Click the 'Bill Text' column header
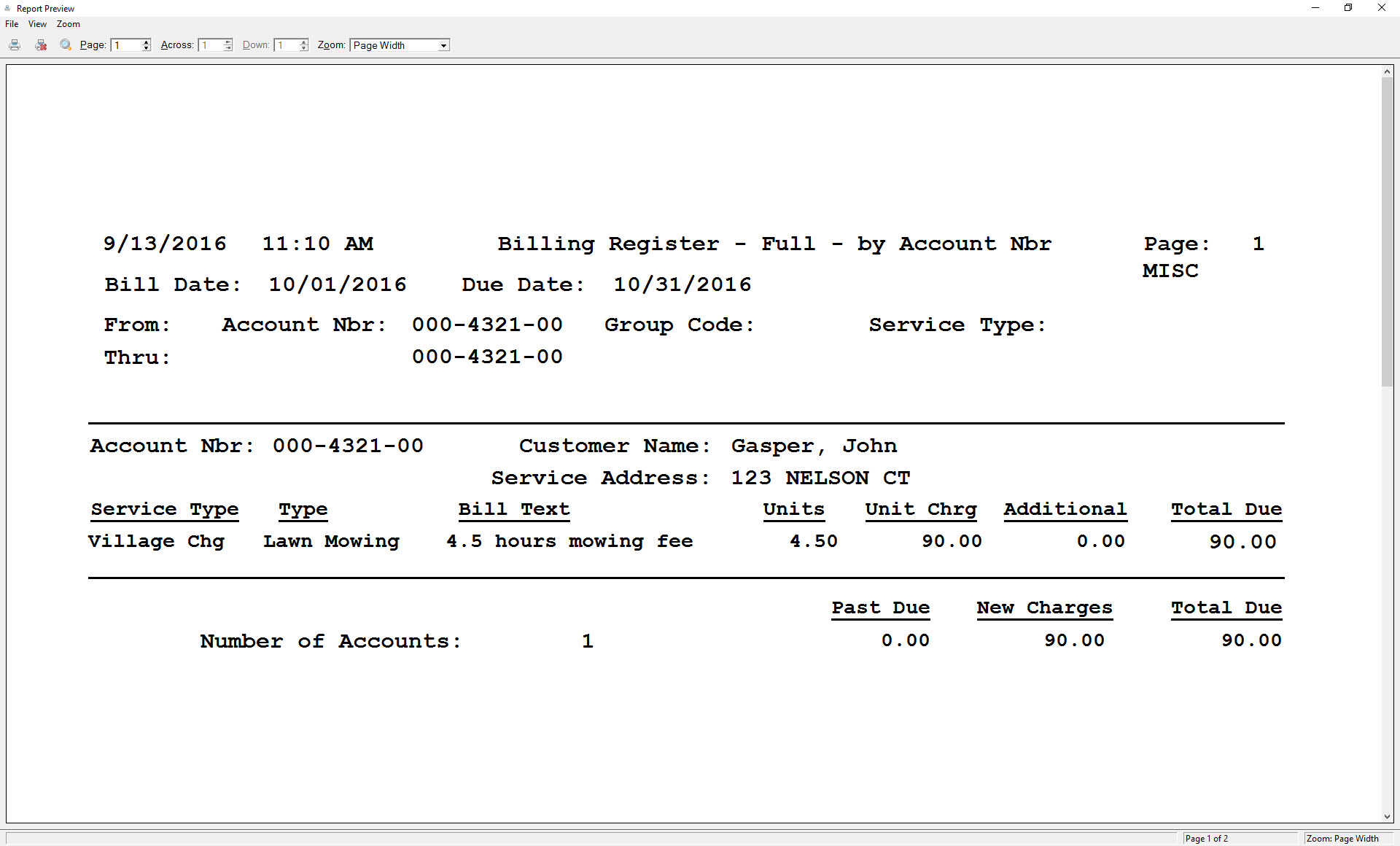Image resolution: width=1400 pixels, height=846 pixels. point(514,510)
